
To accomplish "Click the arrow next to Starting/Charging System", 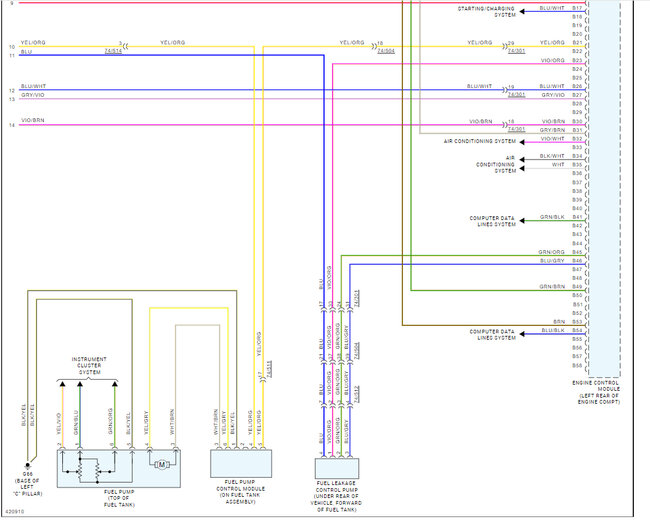I will click(x=522, y=12).
